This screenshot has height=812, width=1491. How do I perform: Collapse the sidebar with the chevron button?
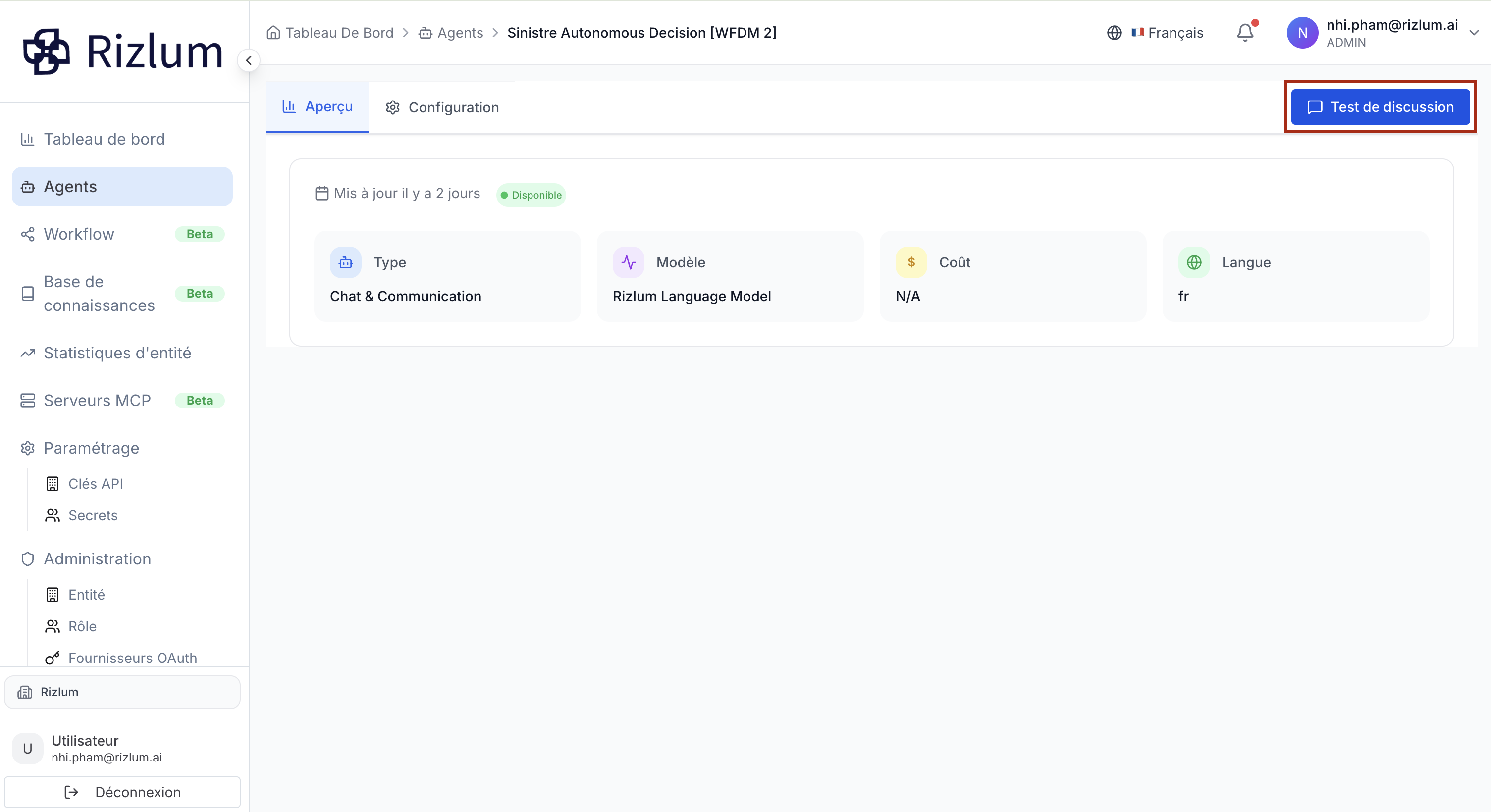(248, 60)
